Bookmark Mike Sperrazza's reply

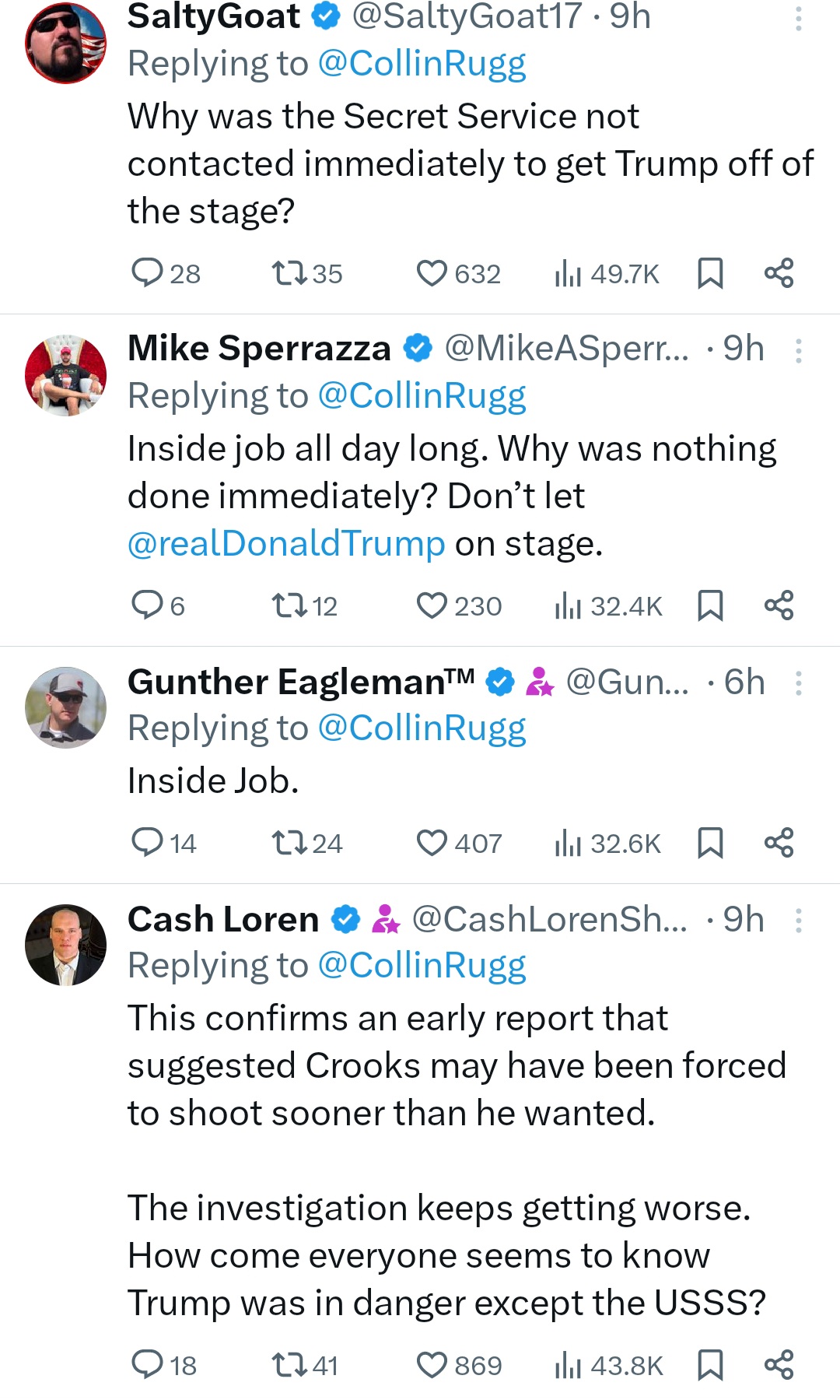710,605
